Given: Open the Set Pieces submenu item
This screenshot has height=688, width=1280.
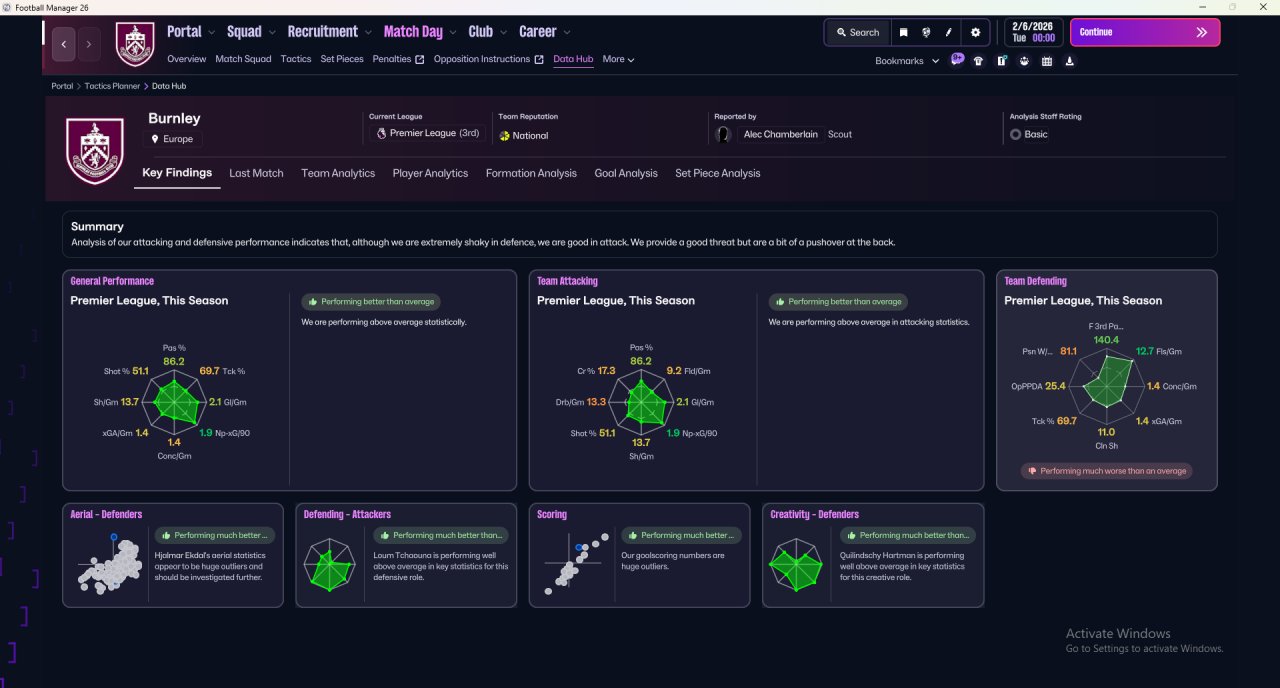Looking at the screenshot, I should (x=342, y=59).
